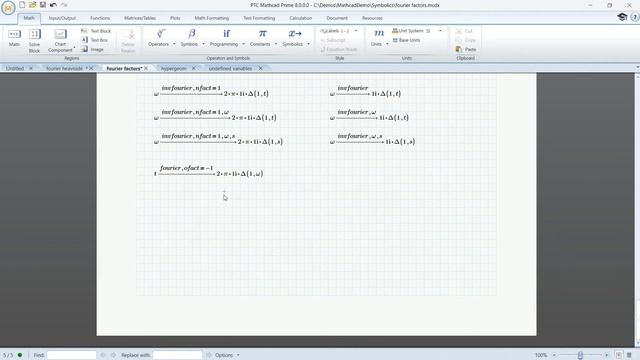Image resolution: width=640 pixels, height=360 pixels.
Task: Switch to the Untitled worksheet tab
Action: pos(15,68)
